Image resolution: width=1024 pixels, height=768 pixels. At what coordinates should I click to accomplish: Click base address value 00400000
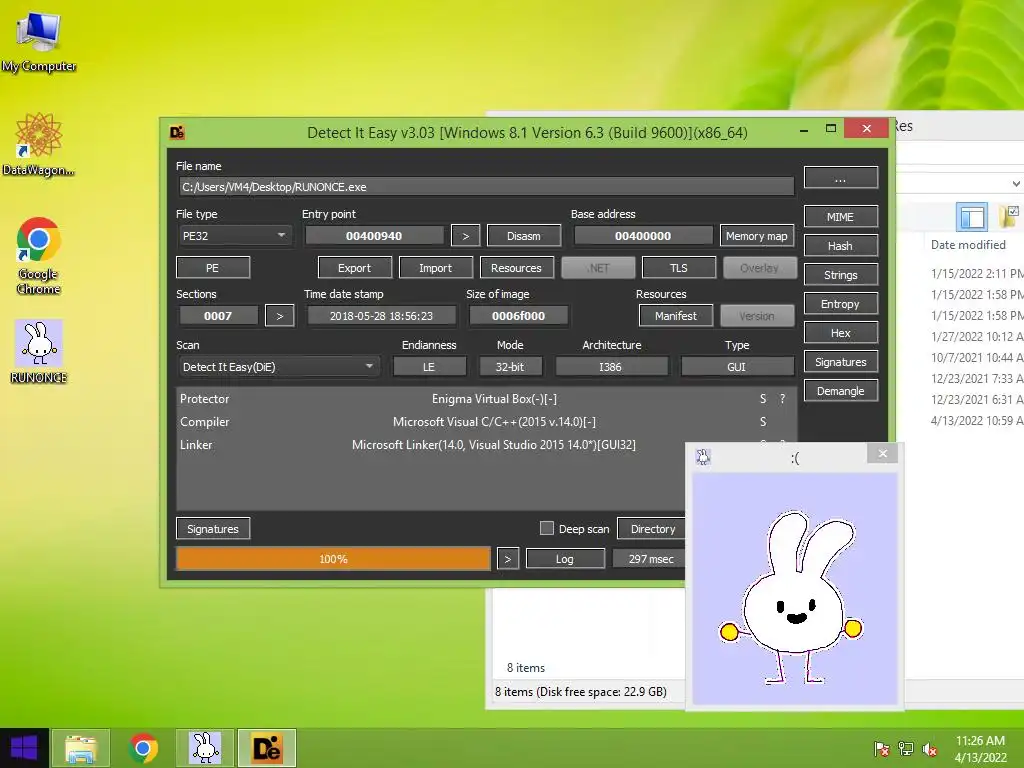coord(643,236)
